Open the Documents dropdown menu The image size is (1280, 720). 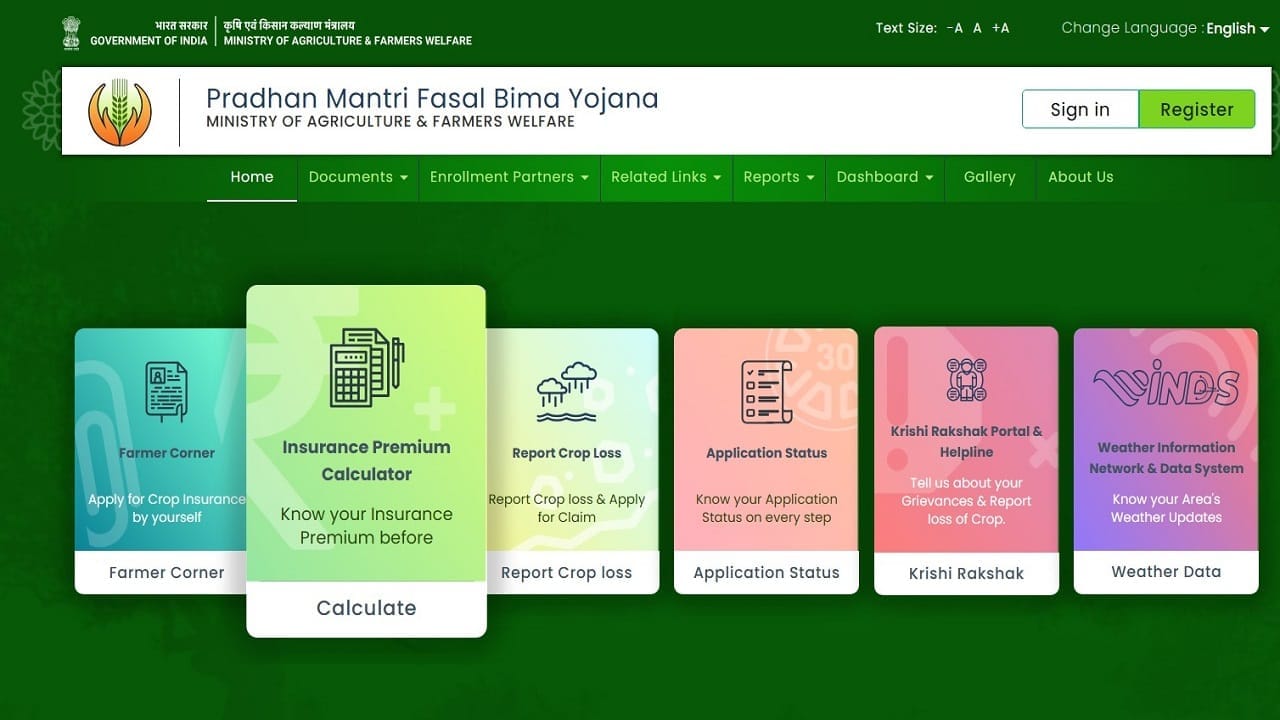(x=358, y=177)
